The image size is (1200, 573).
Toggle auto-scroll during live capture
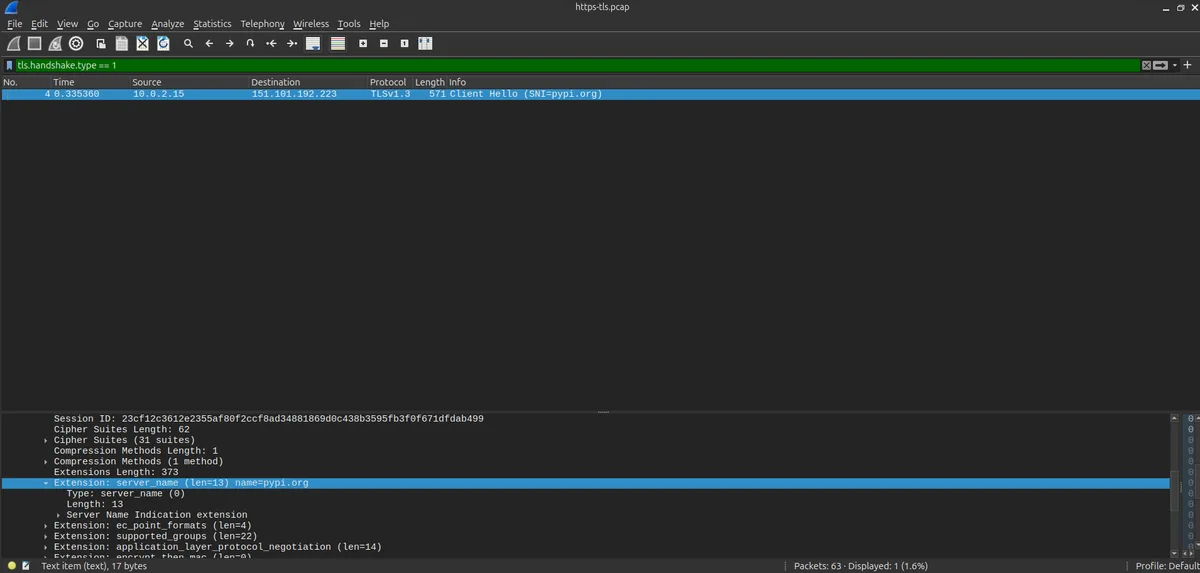[313, 43]
